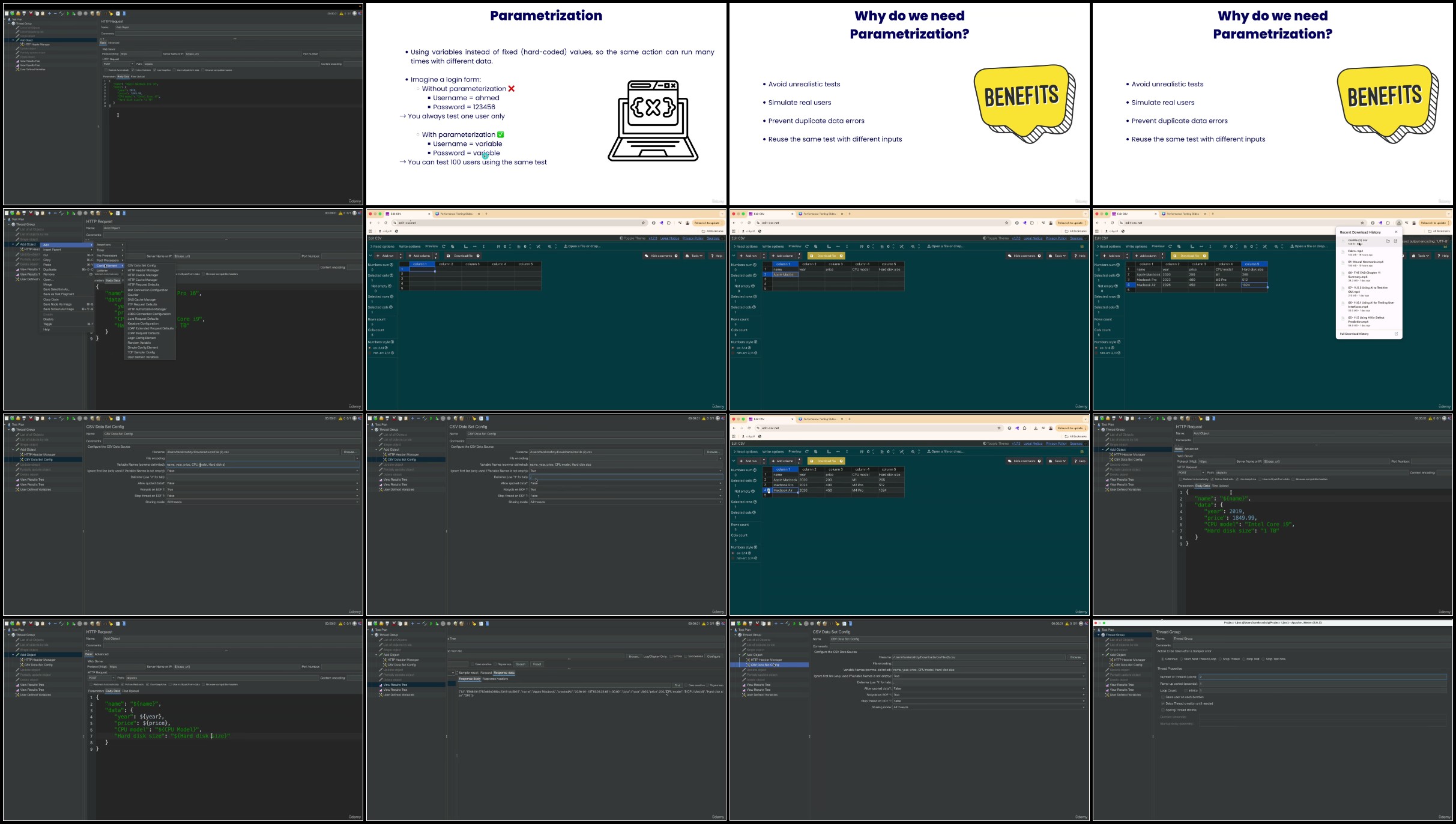This screenshot has height=824, width=1456.
Task: Click Download file button in Download History frame
Action: click(x=1189, y=256)
